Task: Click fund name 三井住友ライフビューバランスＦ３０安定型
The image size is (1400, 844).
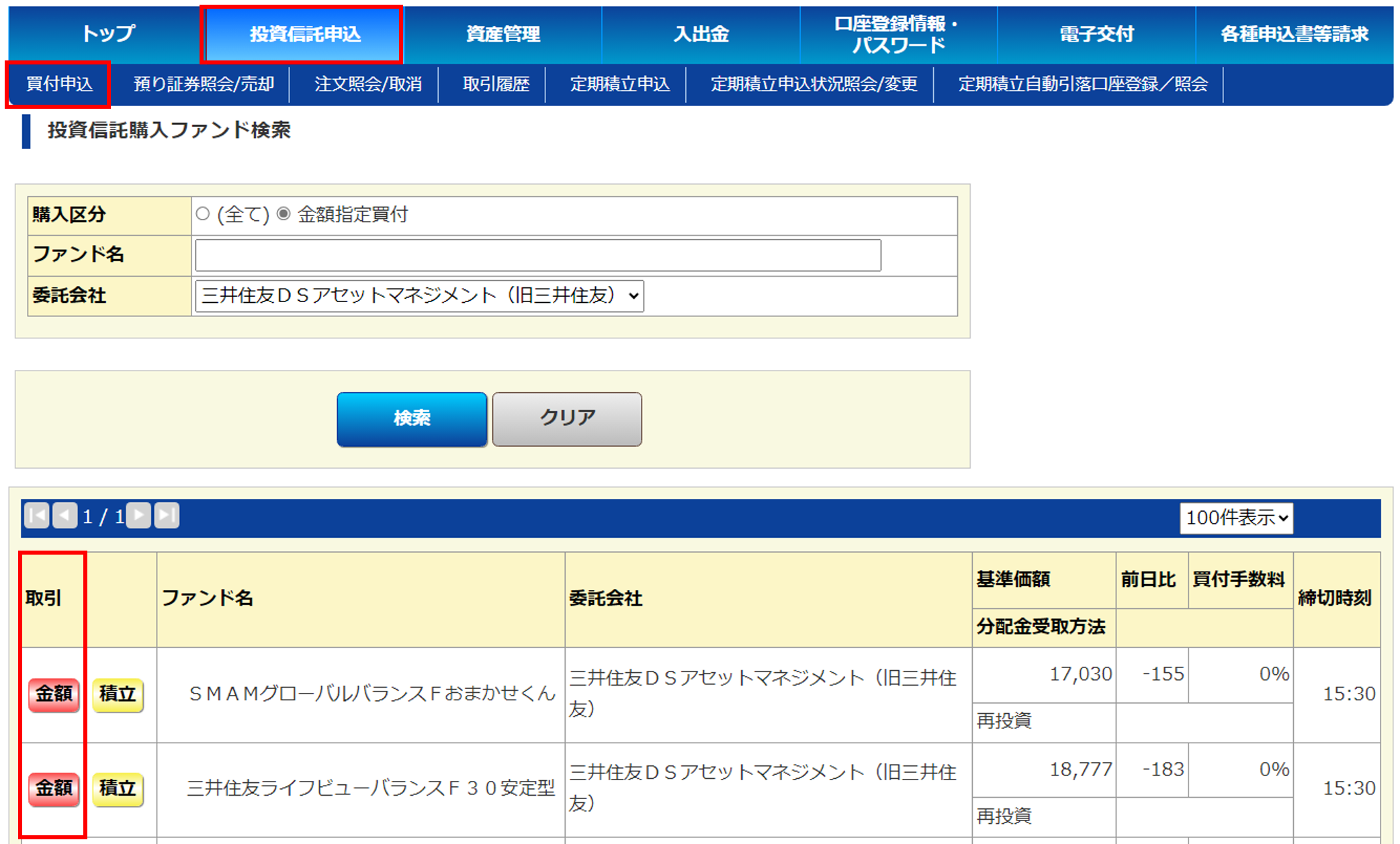Action: 371,788
